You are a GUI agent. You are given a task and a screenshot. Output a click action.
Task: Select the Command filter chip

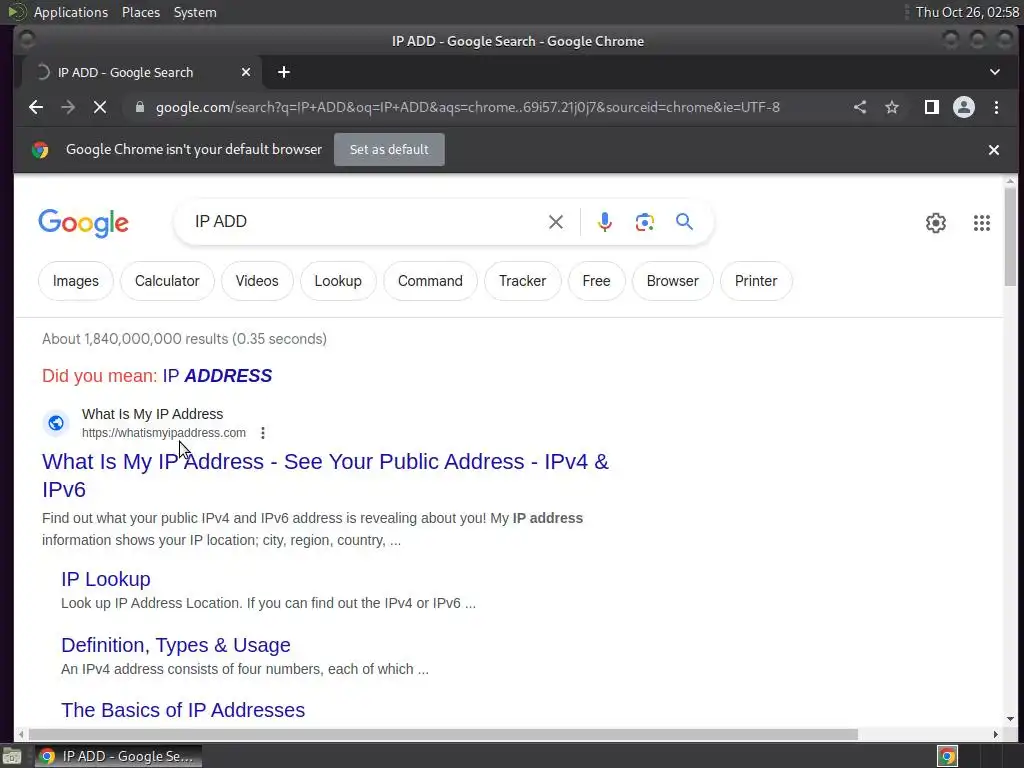point(430,281)
